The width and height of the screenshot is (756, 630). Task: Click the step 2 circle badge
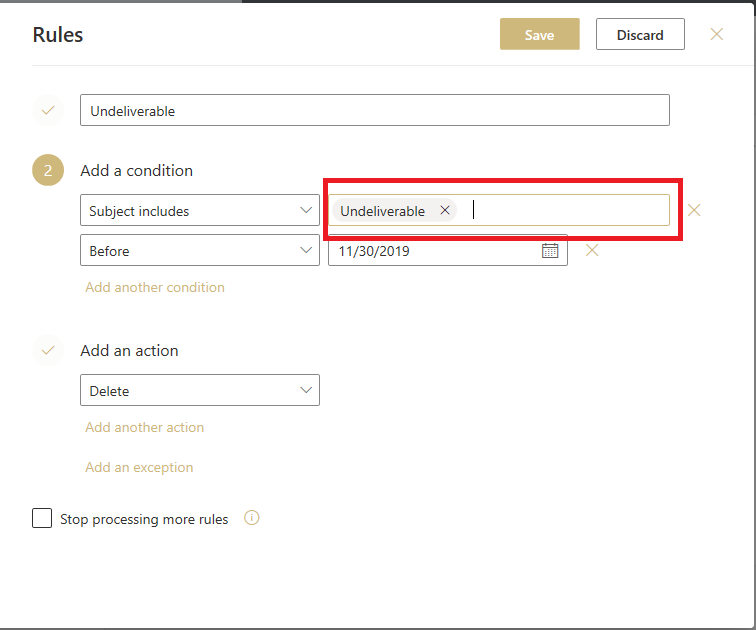(x=48, y=170)
